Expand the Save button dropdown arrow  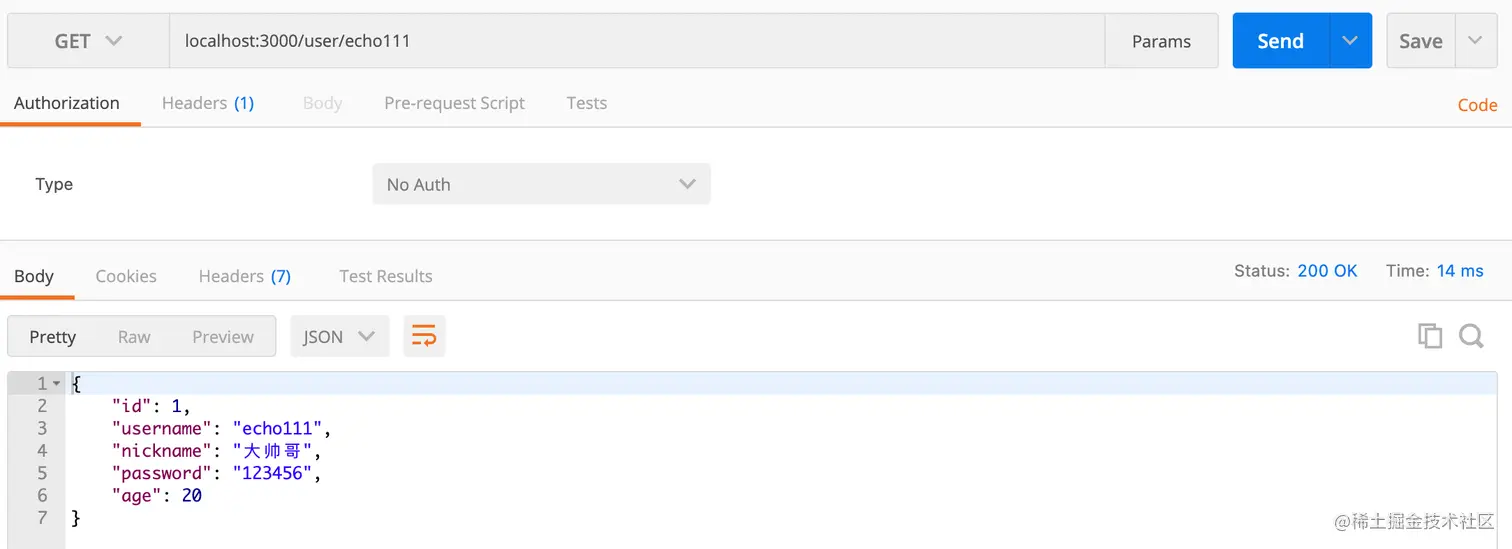point(1475,41)
